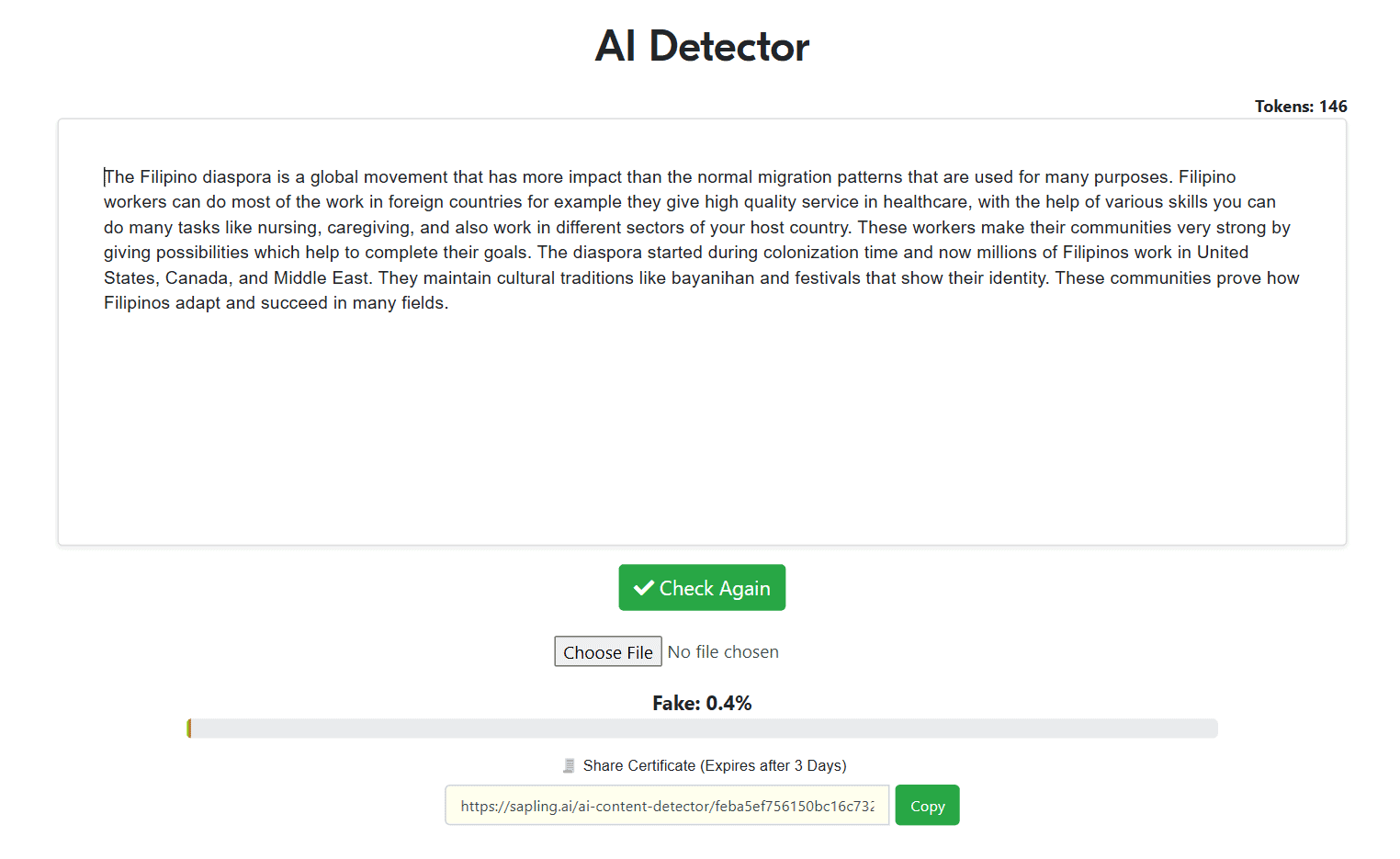Click the word festivals in the paragraph
The height and width of the screenshot is (859, 1400).
[x=828, y=278]
